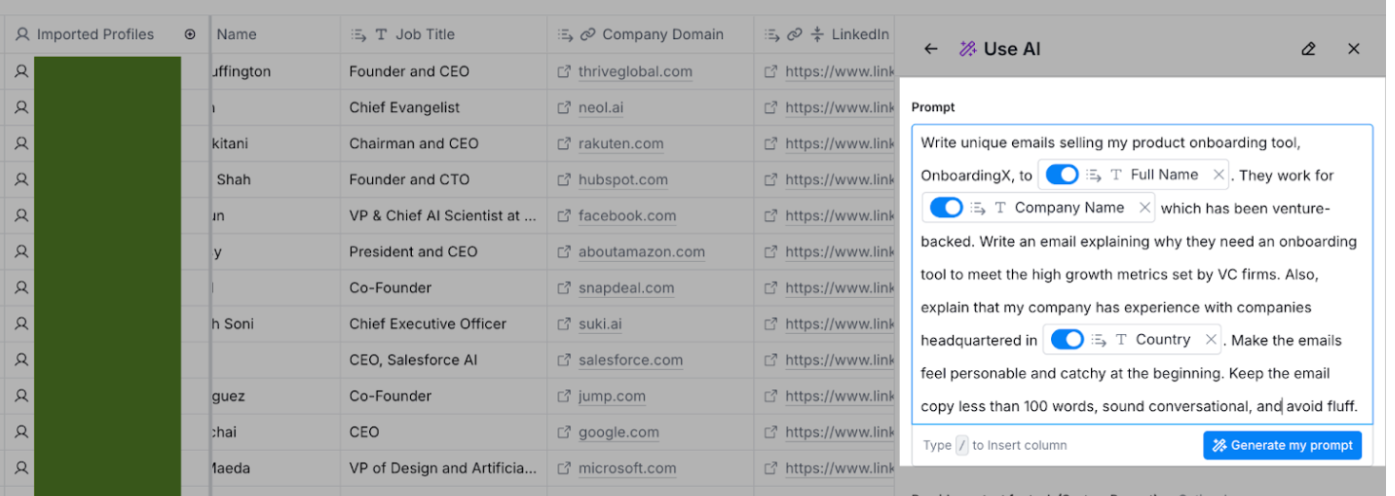Open the facebook.com link
1395x496 pixels.
coord(627,216)
